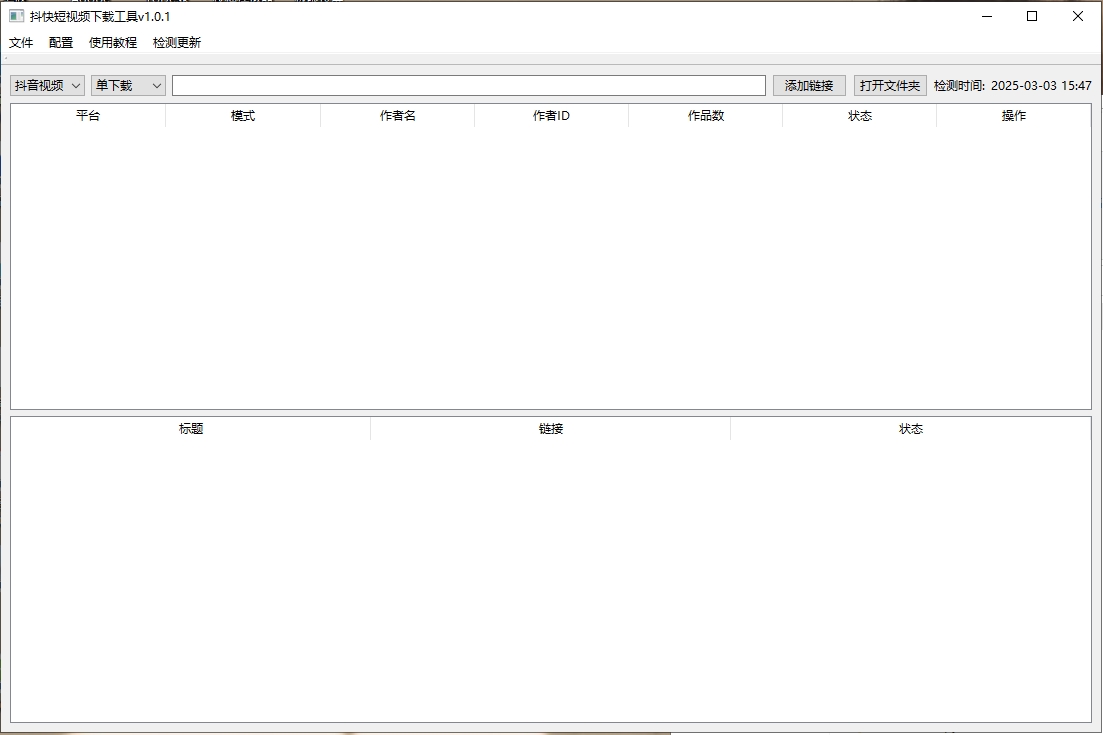Expand the 抖音视频 platform dropdown
The width and height of the screenshot is (1103, 735).
pyautogui.click(x=47, y=85)
